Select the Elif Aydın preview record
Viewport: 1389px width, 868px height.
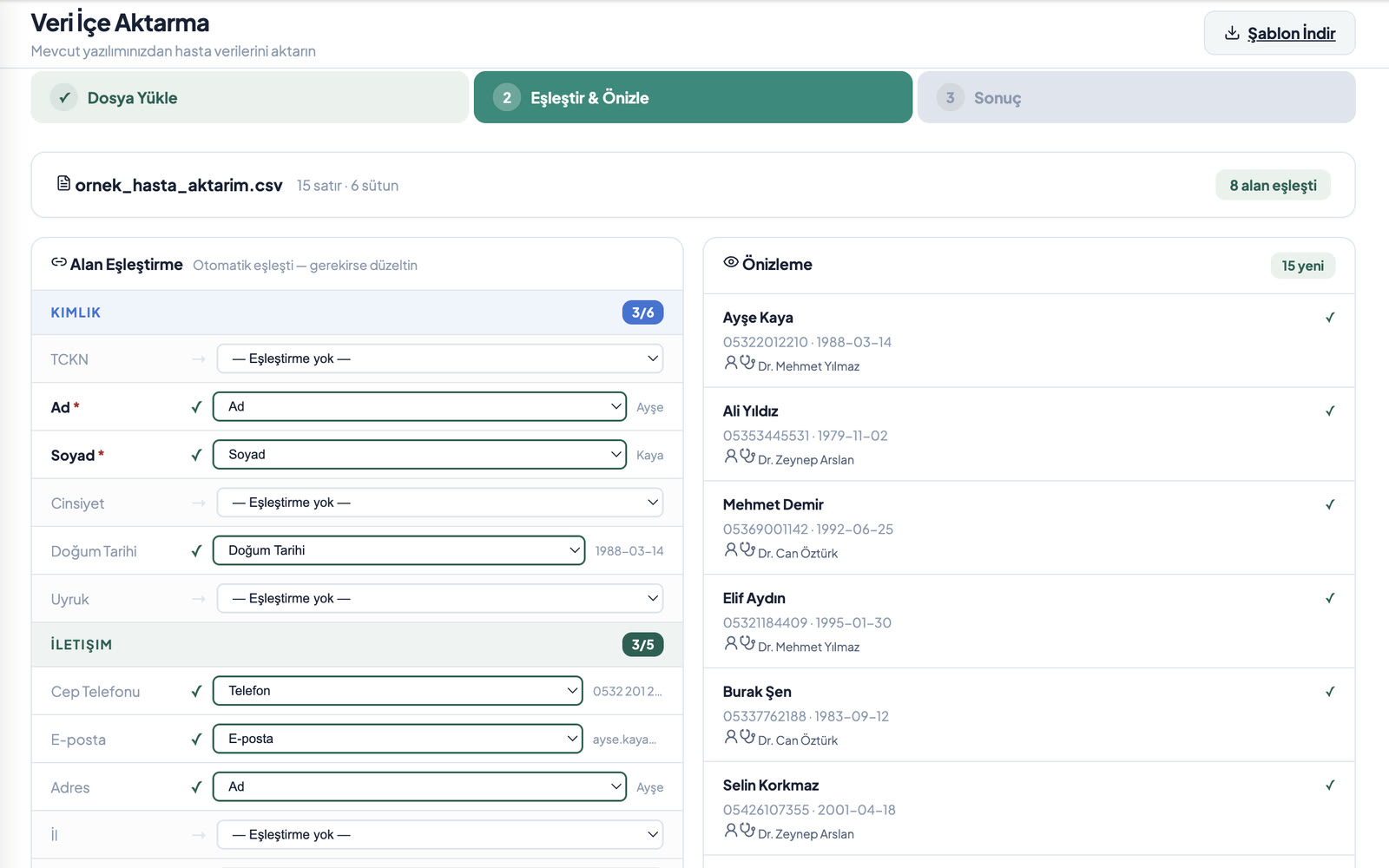click(1029, 621)
